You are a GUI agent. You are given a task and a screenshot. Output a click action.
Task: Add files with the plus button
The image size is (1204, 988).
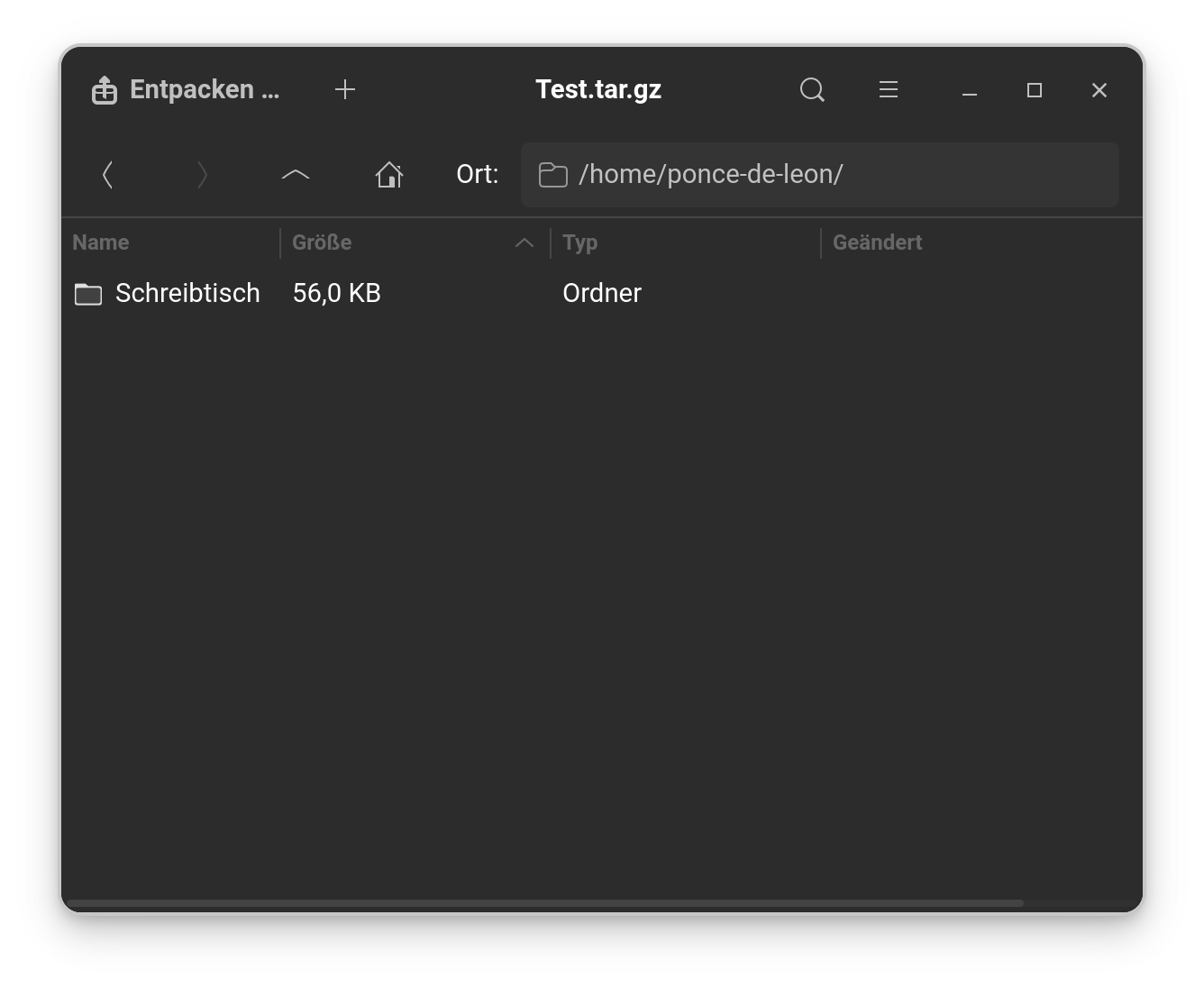[x=345, y=90]
